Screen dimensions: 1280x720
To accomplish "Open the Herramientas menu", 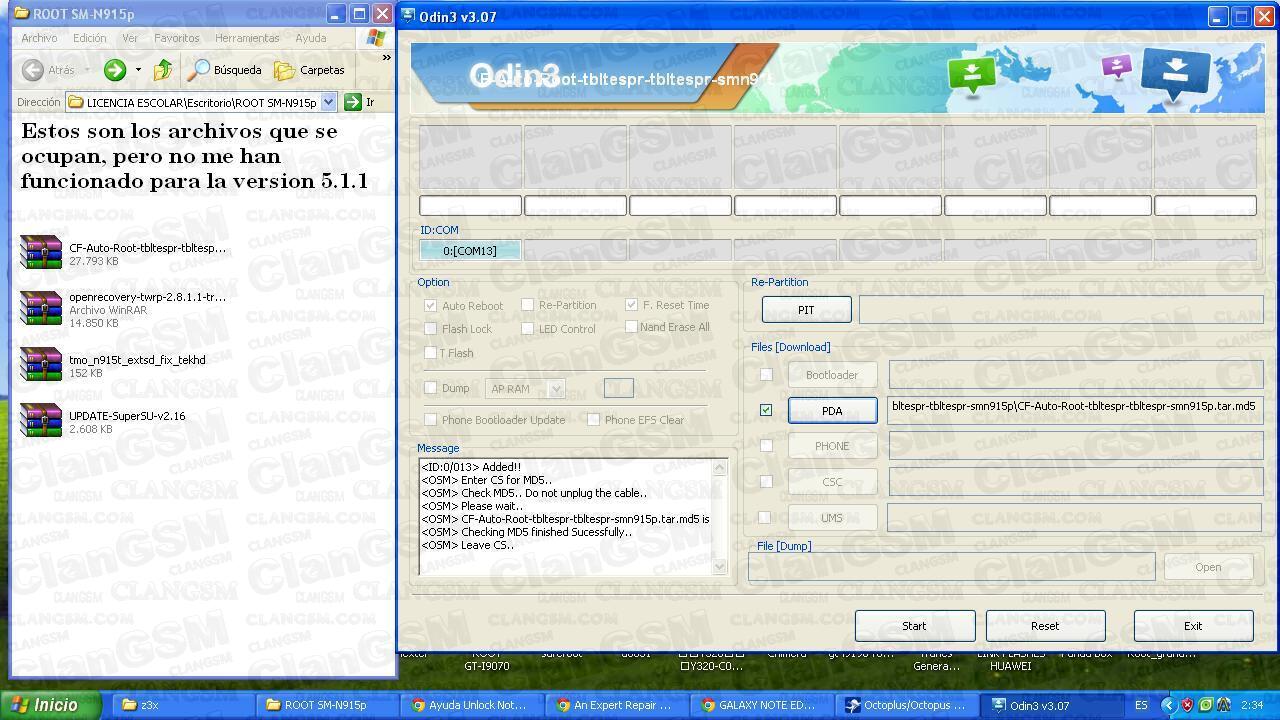I will 247,38.
